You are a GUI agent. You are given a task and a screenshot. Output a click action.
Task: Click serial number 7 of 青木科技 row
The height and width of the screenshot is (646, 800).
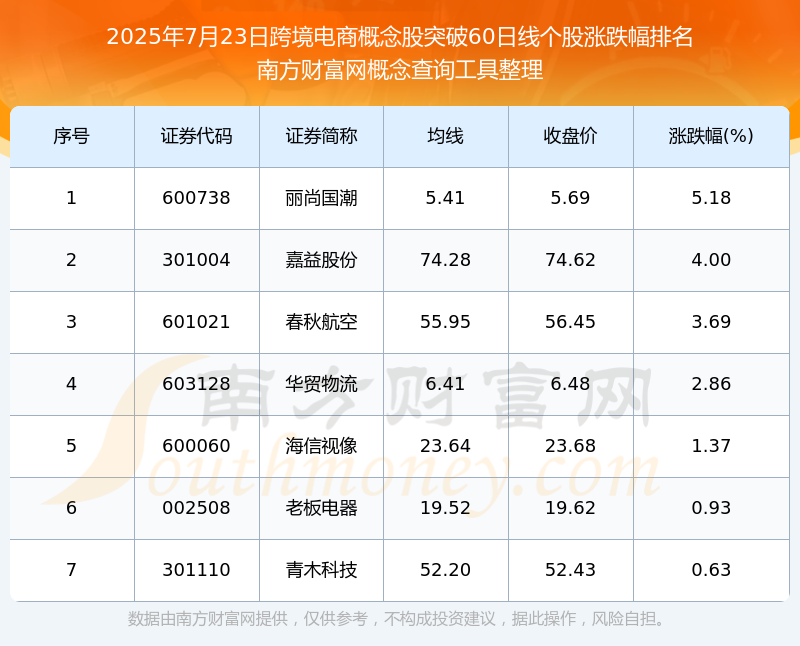pos(71,570)
